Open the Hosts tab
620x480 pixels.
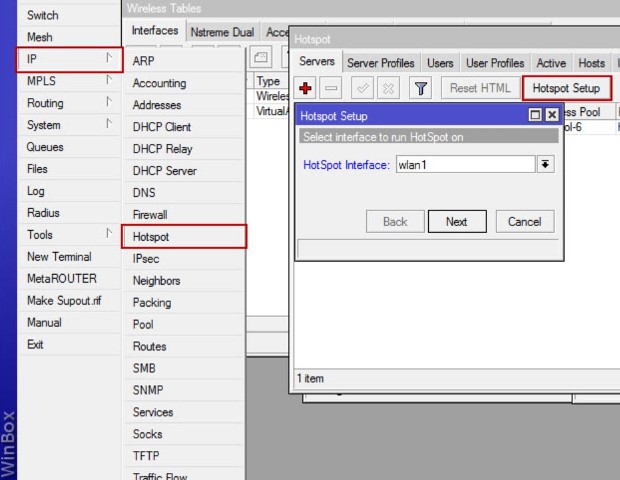[x=592, y=63]
